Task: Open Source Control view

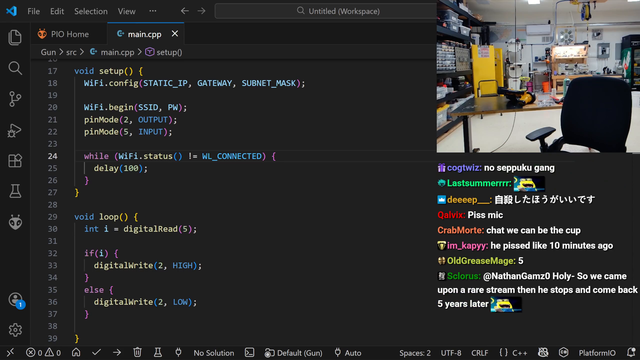Action: point(15,99)
